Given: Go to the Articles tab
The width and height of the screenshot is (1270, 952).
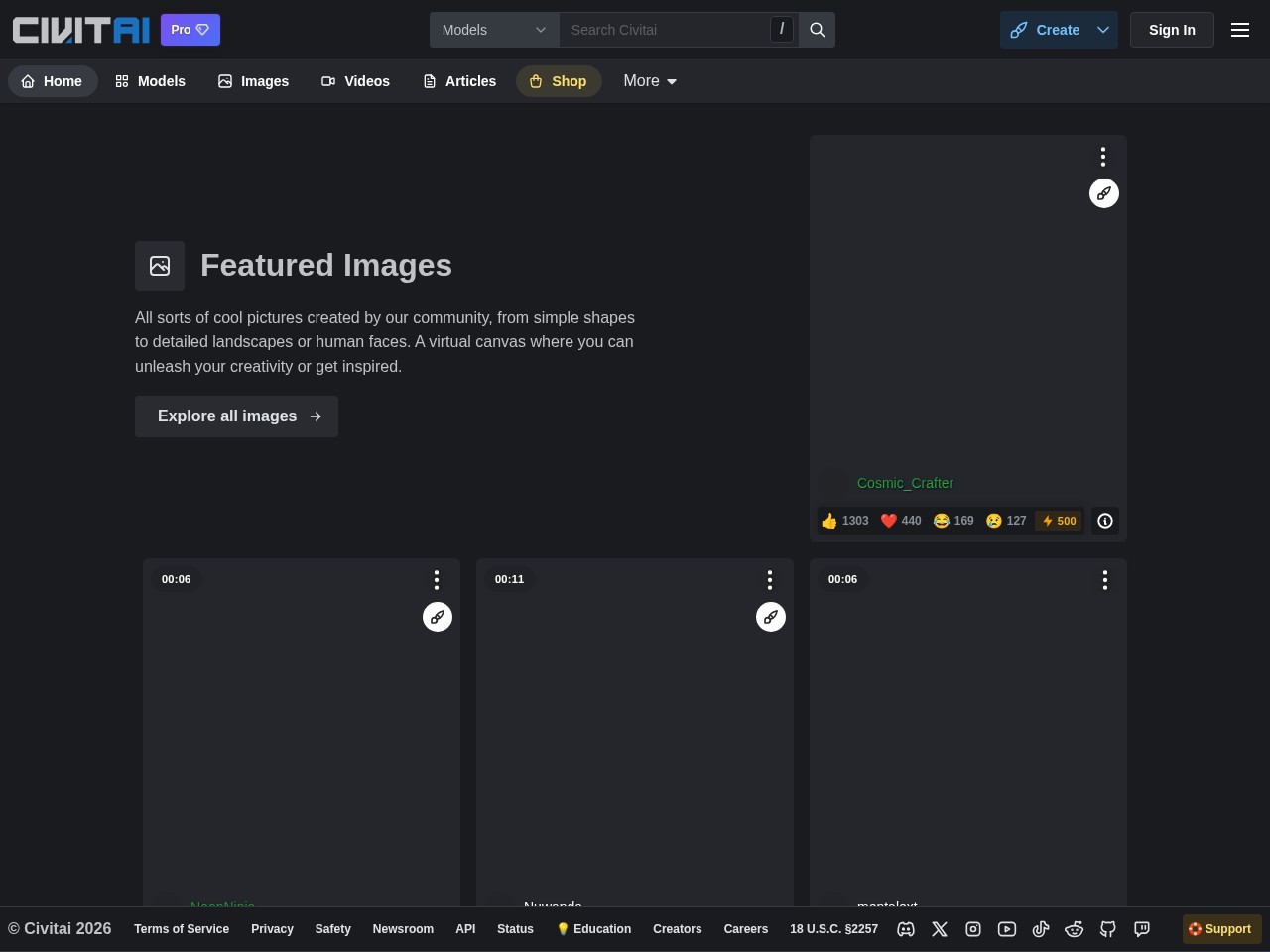Looking at the screenshot, I should tap(459, 81).
